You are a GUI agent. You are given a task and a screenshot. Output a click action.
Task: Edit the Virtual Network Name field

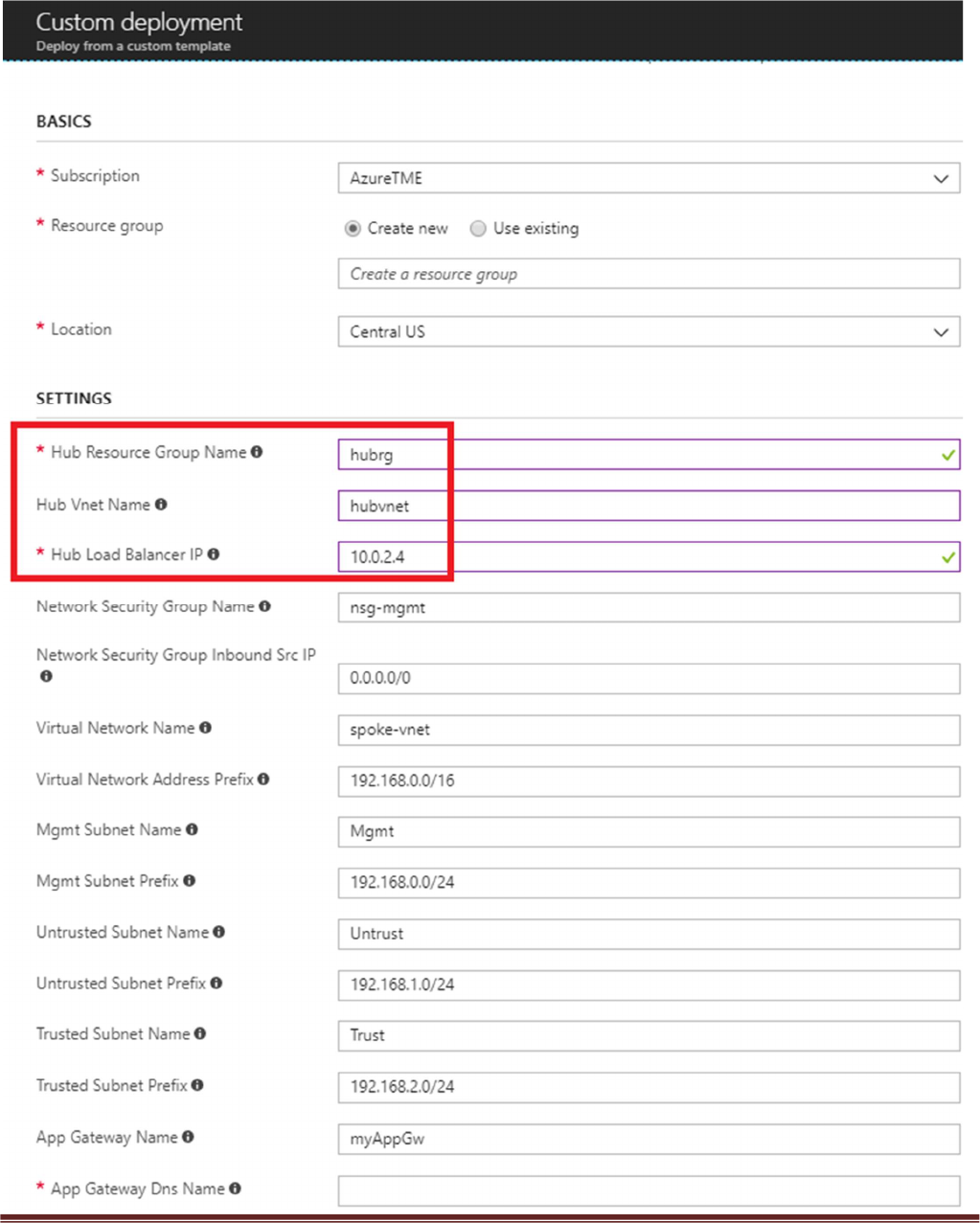pos(649,730)
